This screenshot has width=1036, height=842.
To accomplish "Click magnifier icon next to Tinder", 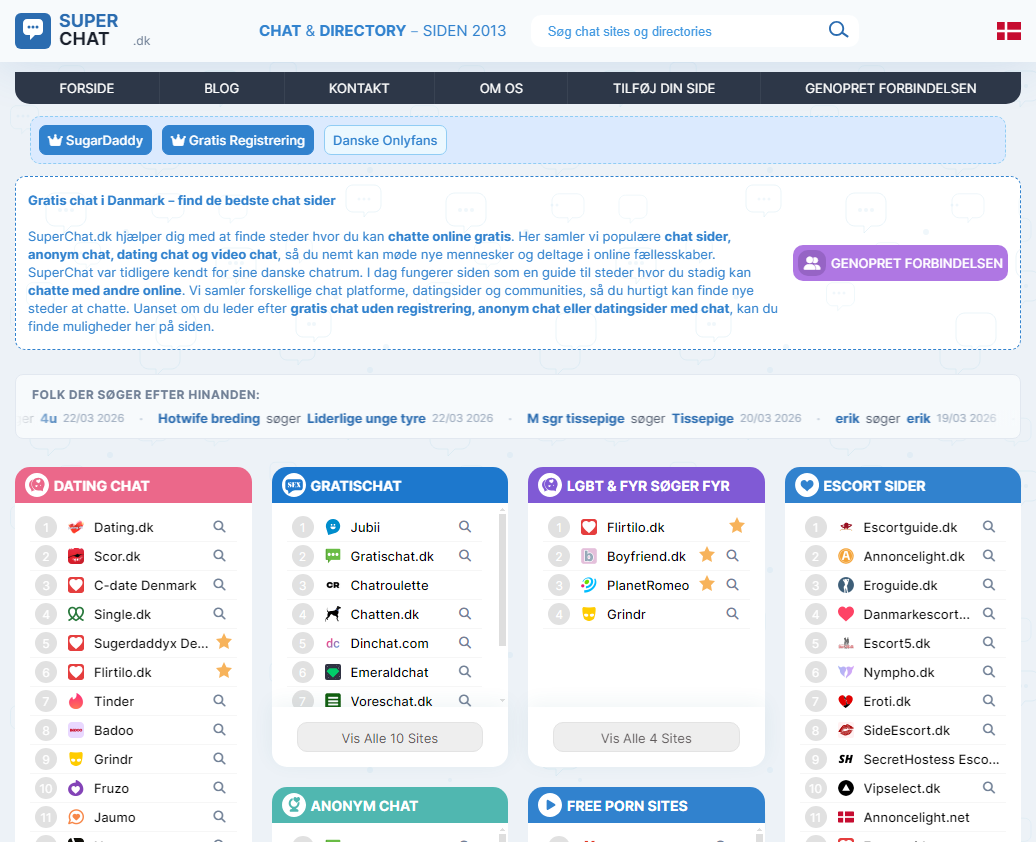I will pyautogui.click(x=219, y=701).
